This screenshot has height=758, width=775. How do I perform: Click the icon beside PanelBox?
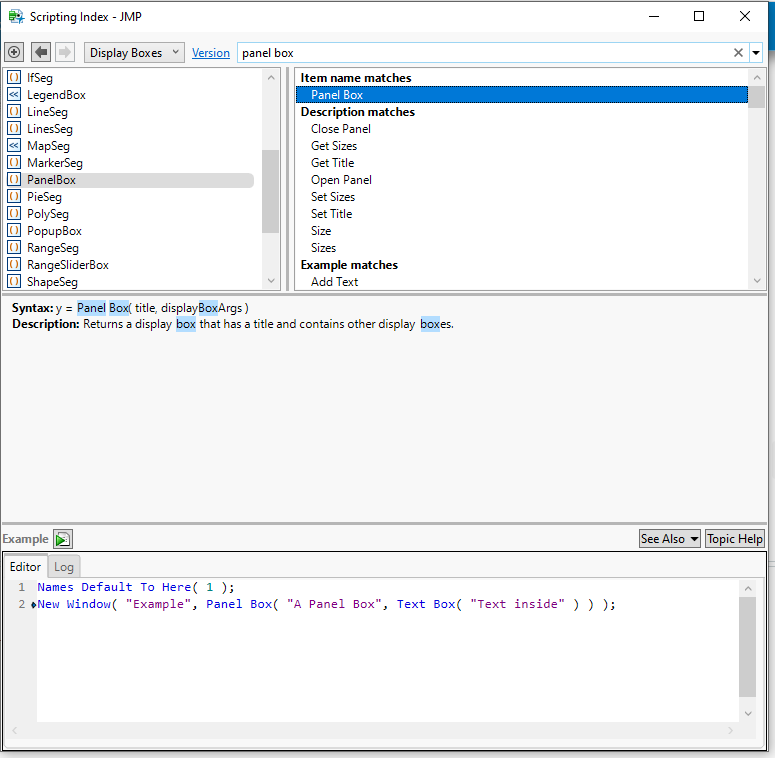14,180
